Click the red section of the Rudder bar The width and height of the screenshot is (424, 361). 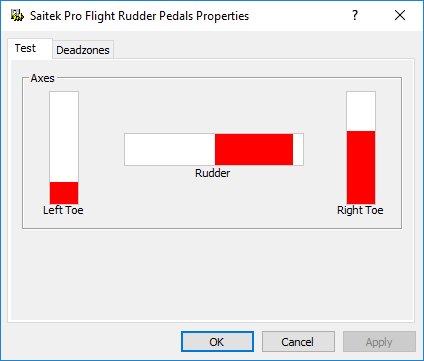(x=254, y=149)
